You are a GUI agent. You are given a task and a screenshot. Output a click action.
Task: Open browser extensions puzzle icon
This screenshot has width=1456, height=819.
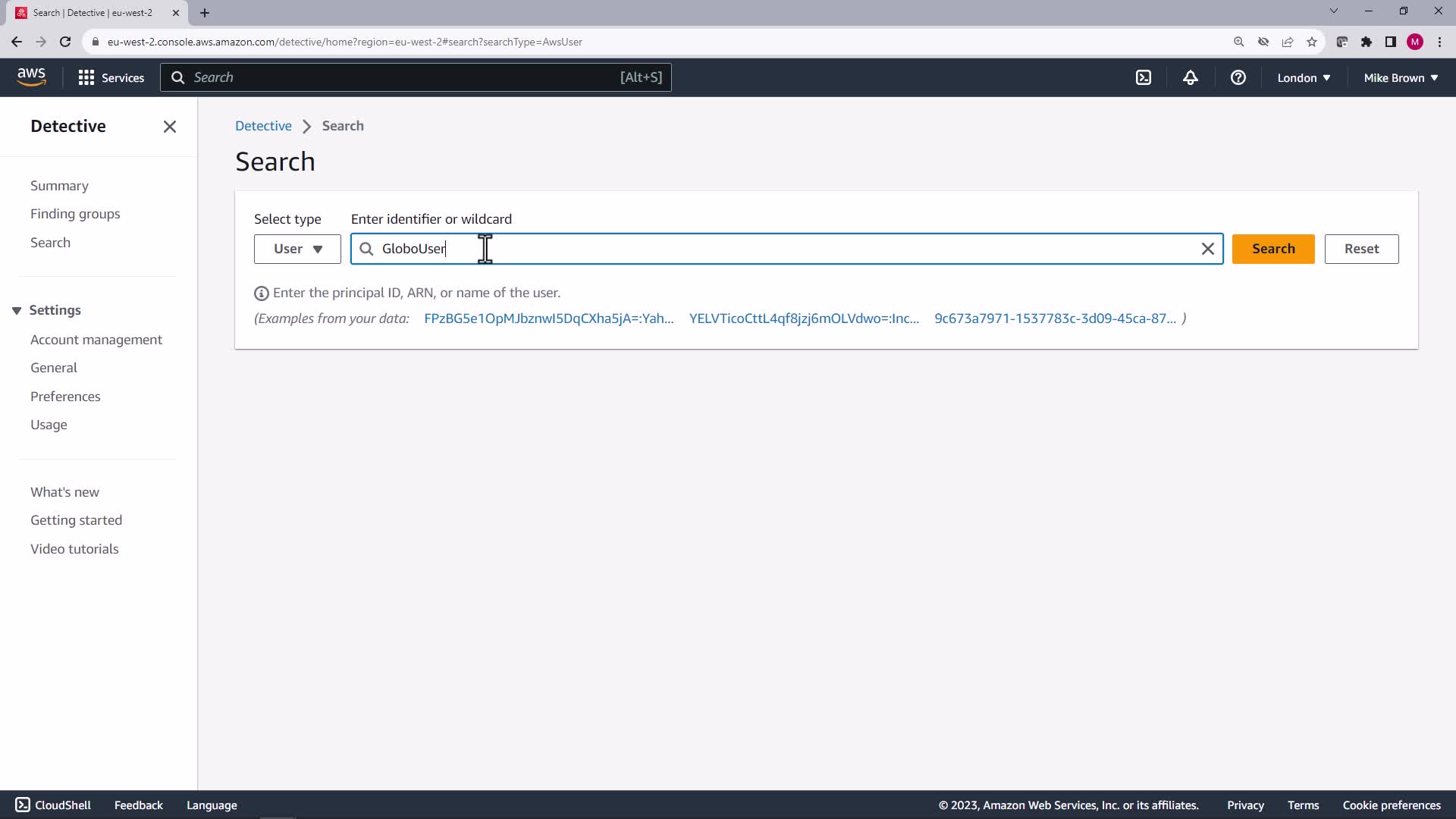pos(1367,42)
